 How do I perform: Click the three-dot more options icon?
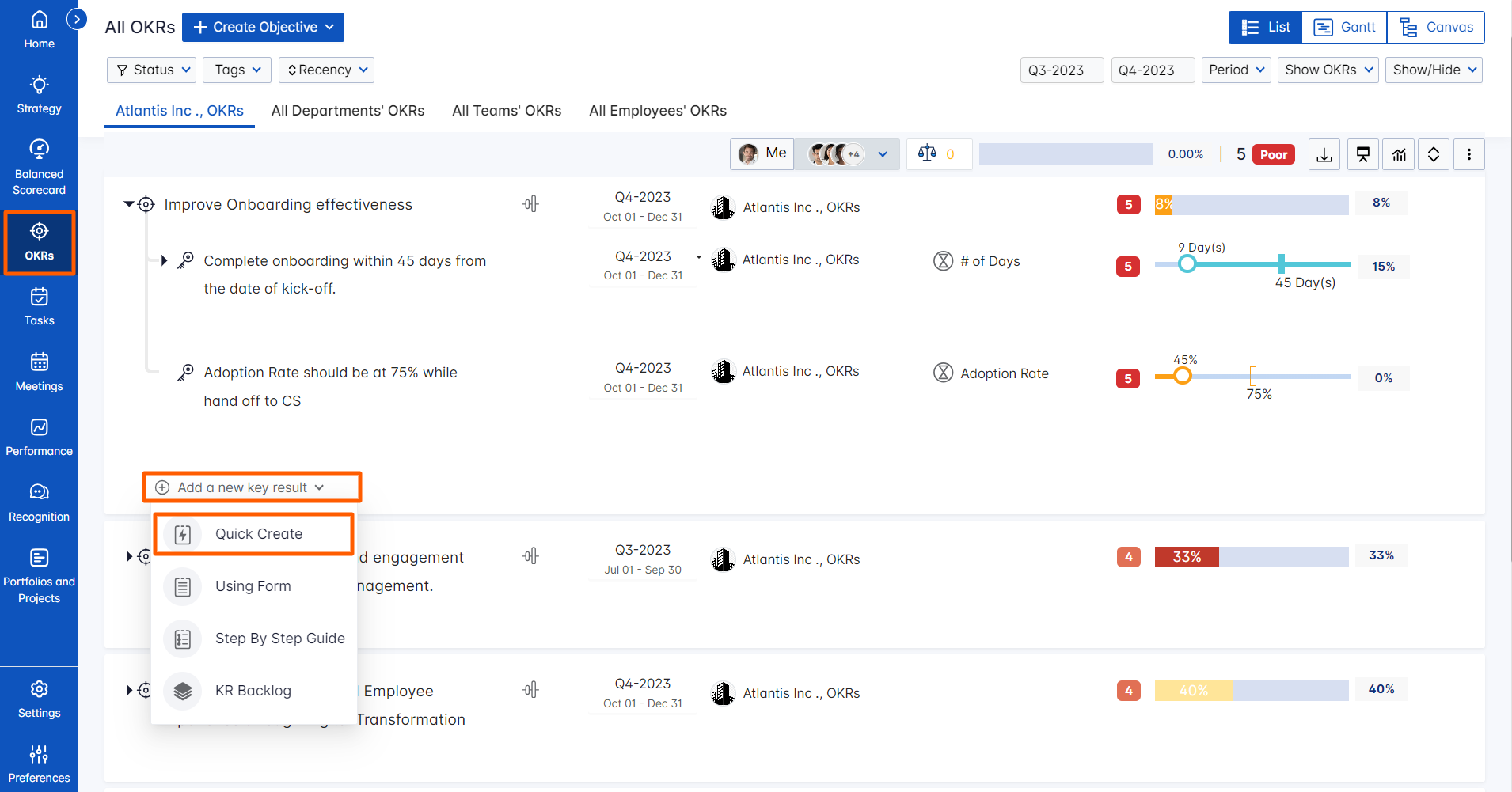[x=1471, y=153]
